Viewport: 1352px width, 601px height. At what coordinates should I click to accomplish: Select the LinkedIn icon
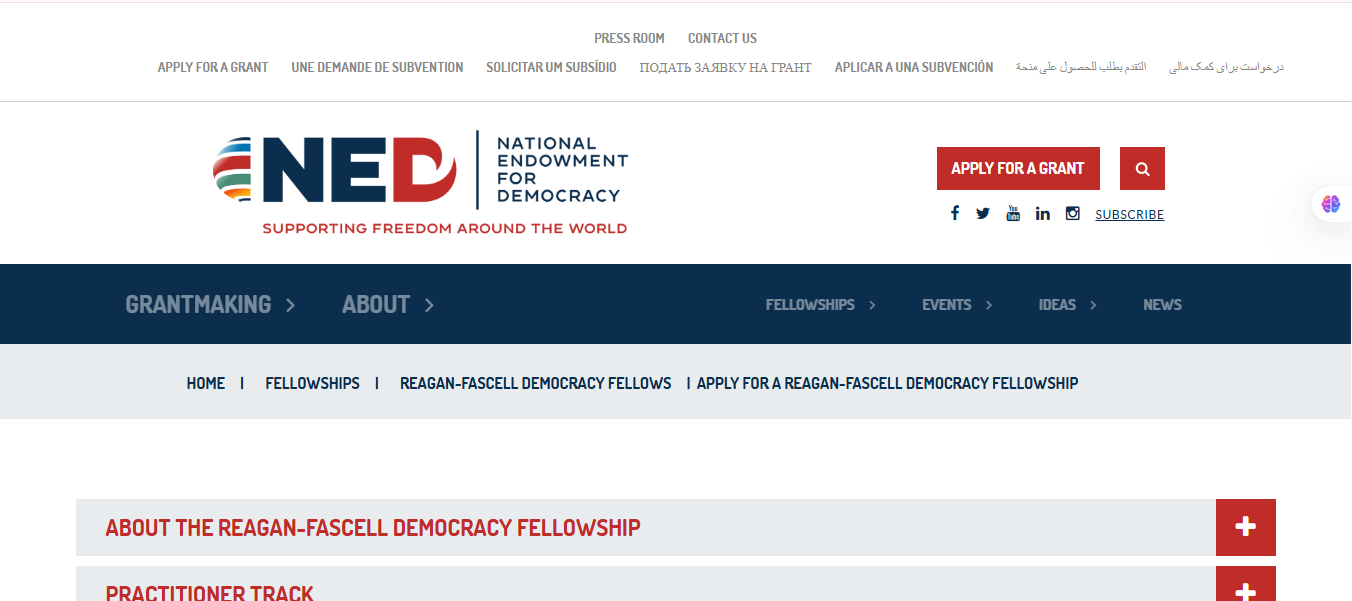(x=1043, y=212)
